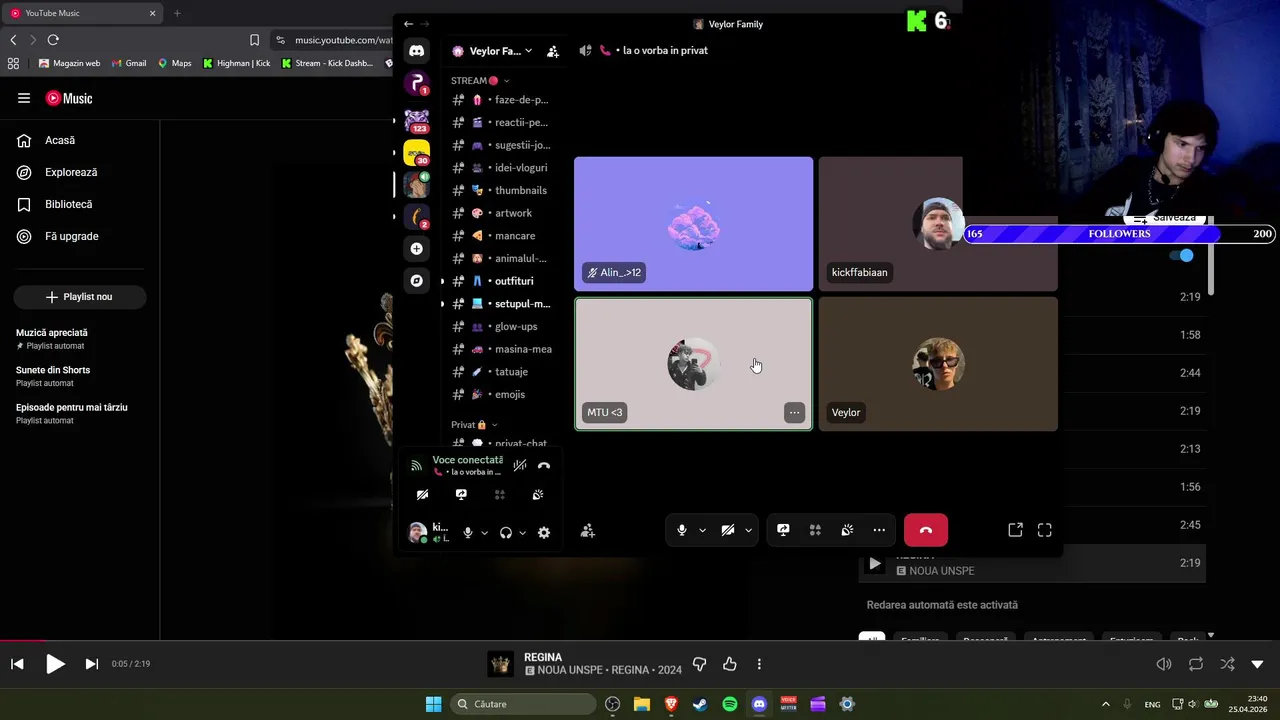Dislike the song REGINA
This screenshot has width=1280, height=720.
pos(700,664)
